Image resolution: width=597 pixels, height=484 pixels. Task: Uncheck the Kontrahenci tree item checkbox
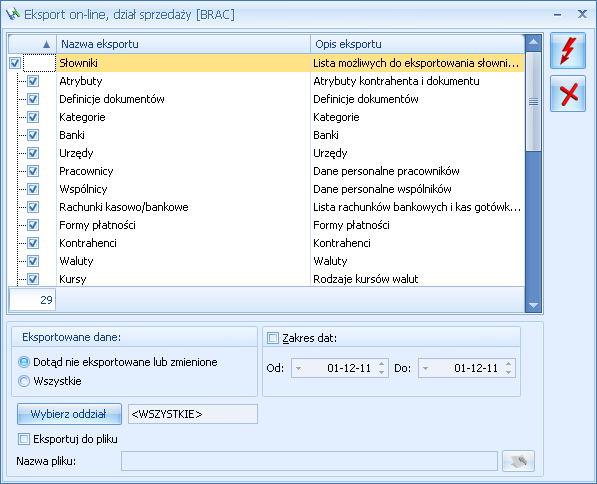coord(33,243)
